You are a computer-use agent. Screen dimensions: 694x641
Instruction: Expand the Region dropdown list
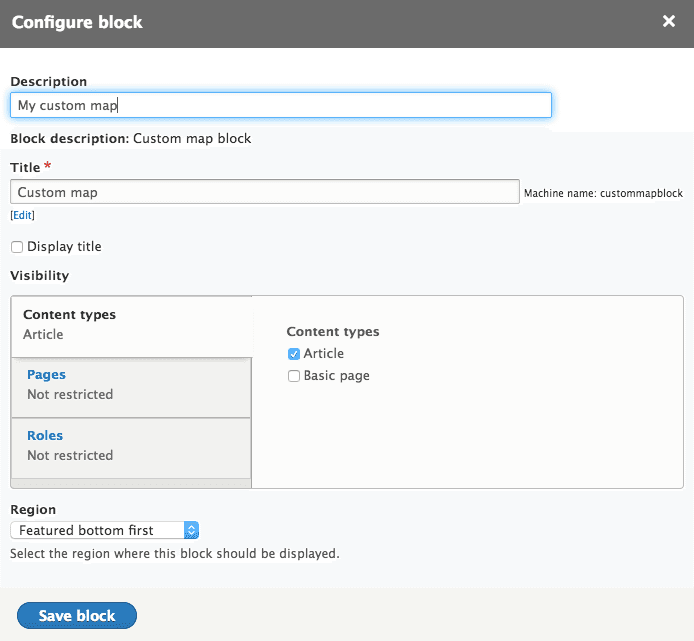pyautogui.click(x=105, y=530)
